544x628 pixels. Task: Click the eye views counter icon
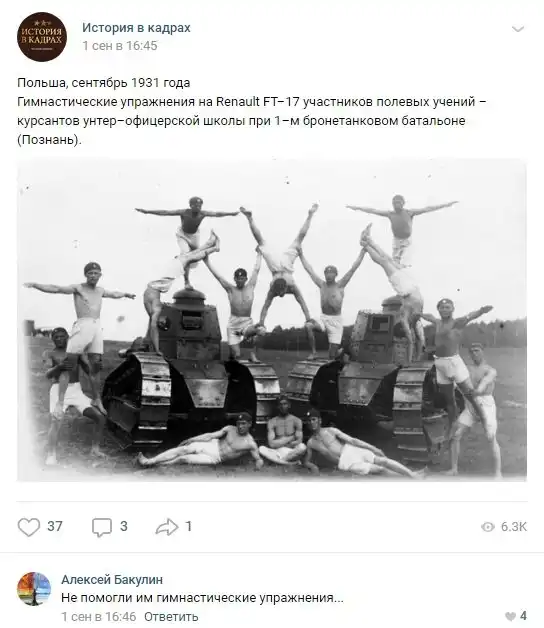[x=488, y=527]
